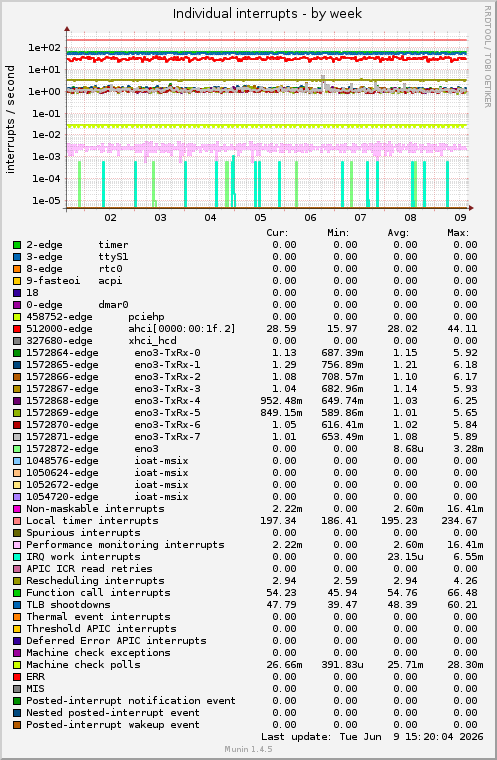Click the 08 day marker on x-axis
The width and height of the screenshot is (497, 760).
(411, 218)
